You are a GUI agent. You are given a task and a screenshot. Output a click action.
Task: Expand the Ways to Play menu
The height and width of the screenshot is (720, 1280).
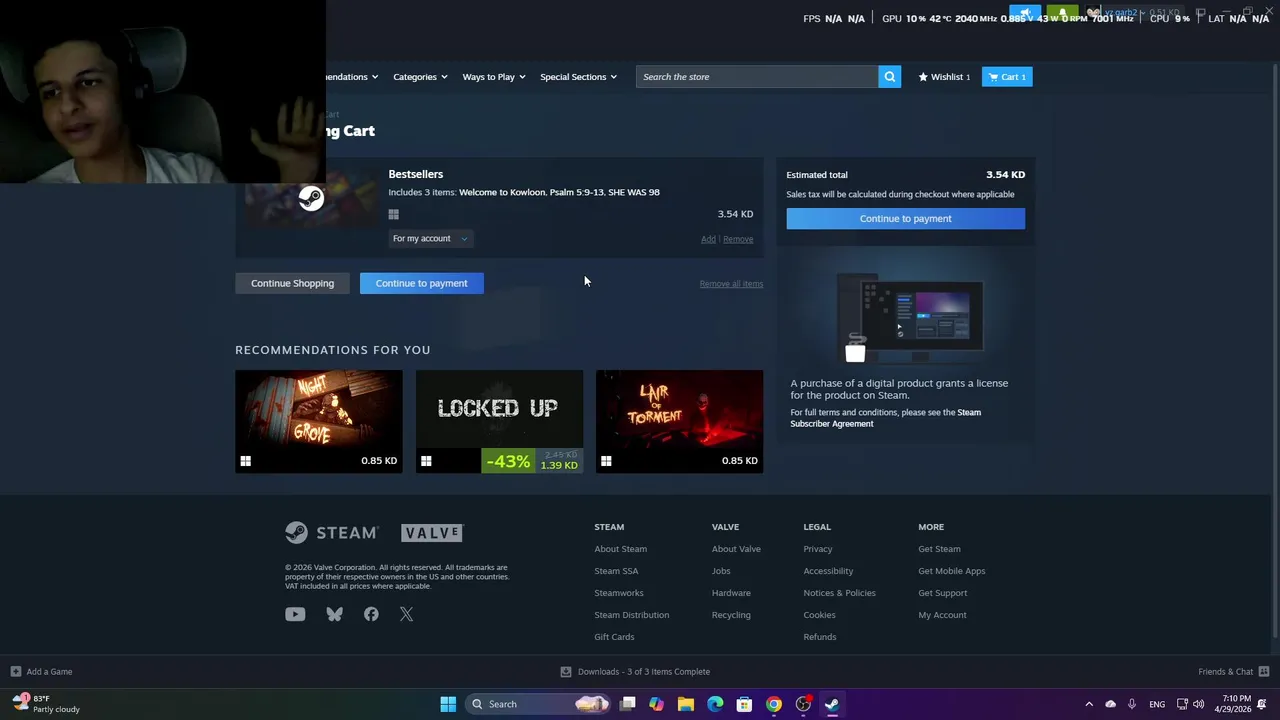pyautogui.click(x=493, y=77)
